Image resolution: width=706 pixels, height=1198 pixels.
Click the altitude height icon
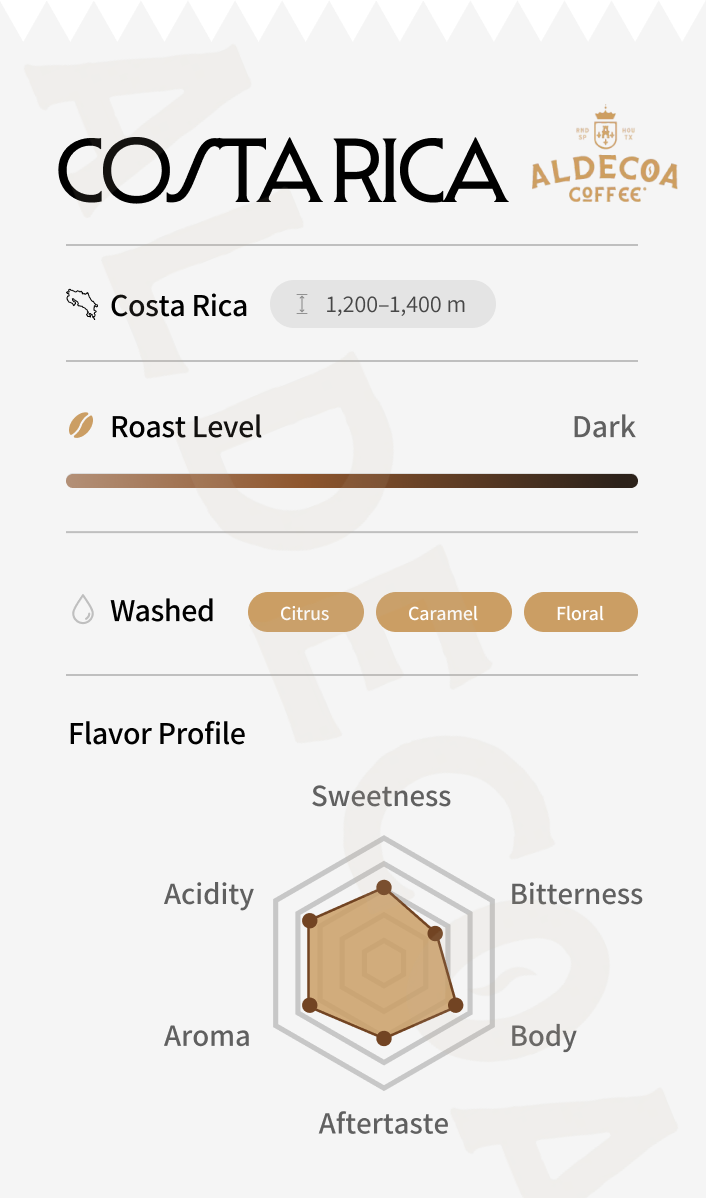click(302, 304)
